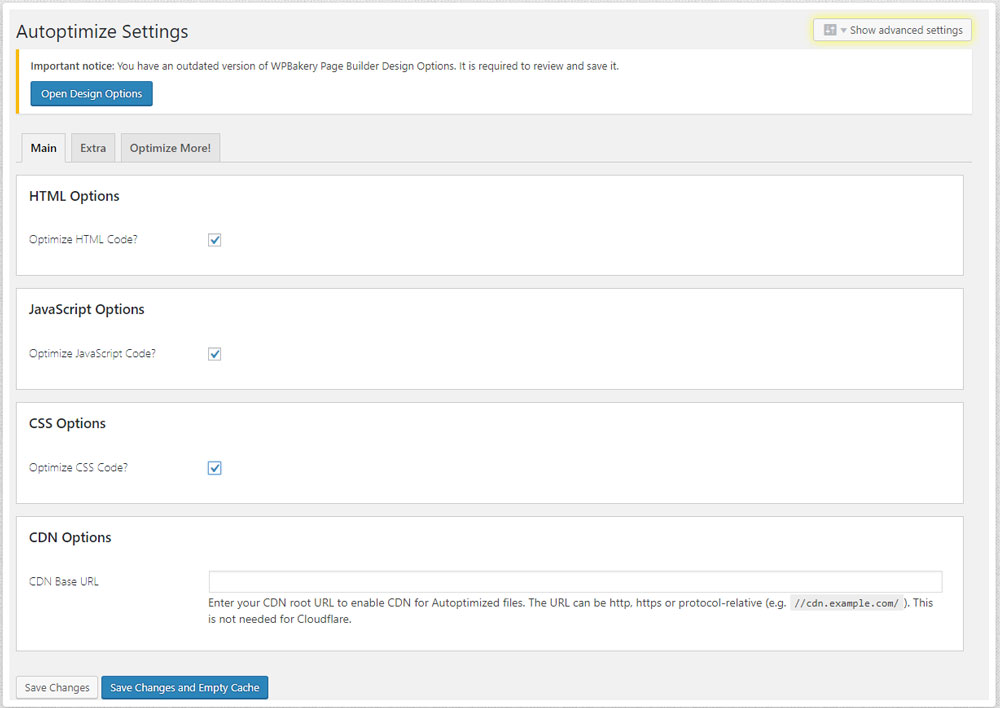Click the Autoptimize Settings page heading
Screen dimensions: 1000x708
click(x=102, y=32)
